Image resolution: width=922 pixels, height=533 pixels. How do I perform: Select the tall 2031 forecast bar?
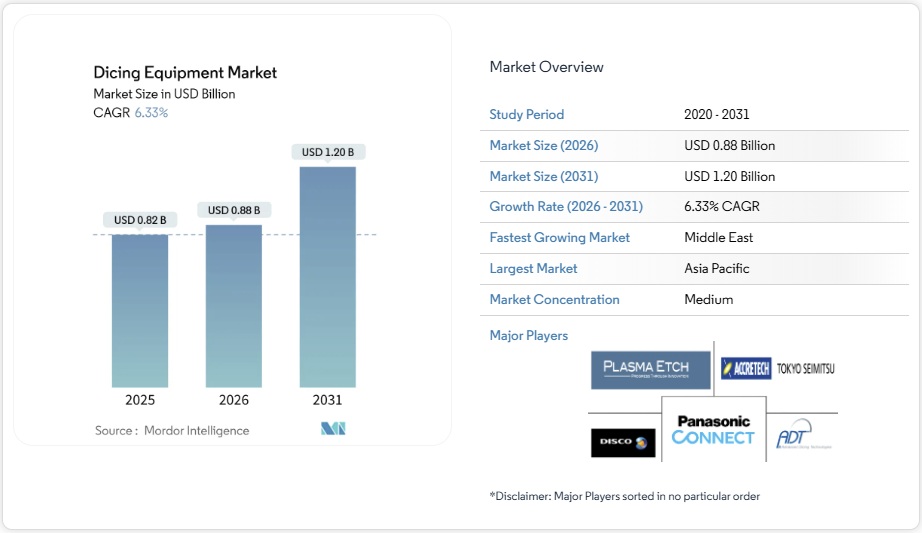point(328,276)
